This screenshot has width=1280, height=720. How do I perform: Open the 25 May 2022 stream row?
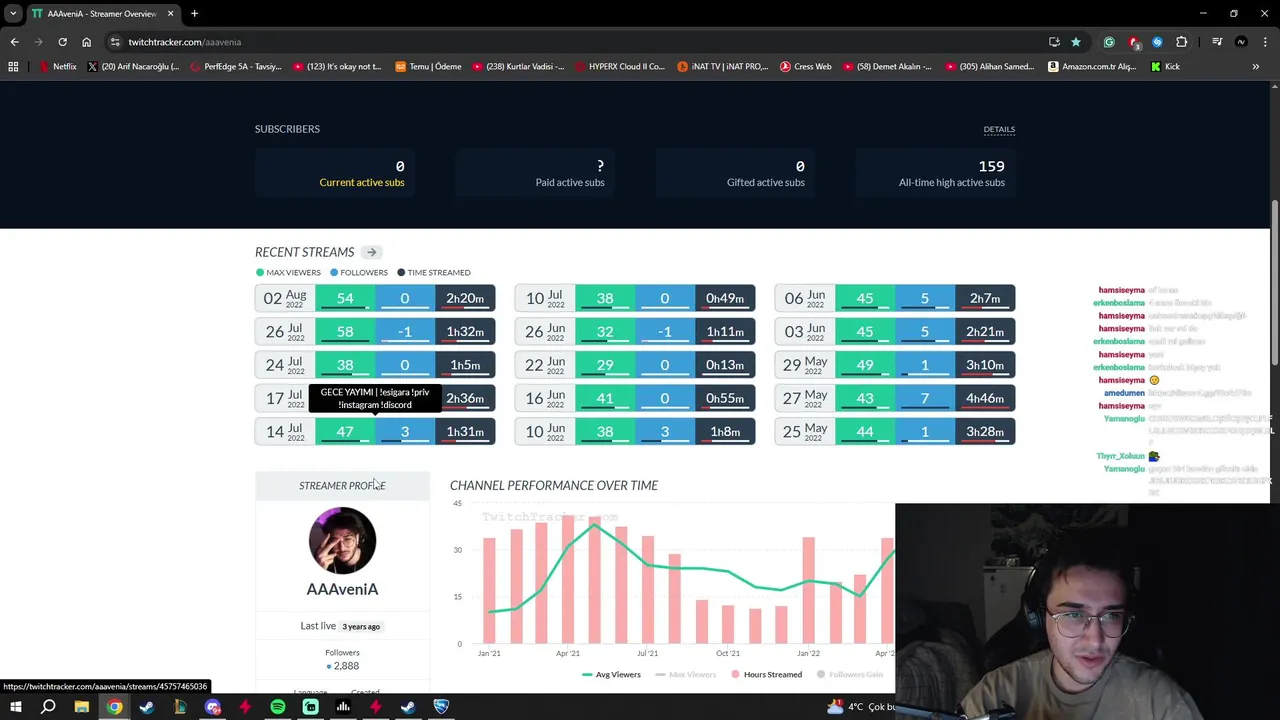[x=895, y=432]
